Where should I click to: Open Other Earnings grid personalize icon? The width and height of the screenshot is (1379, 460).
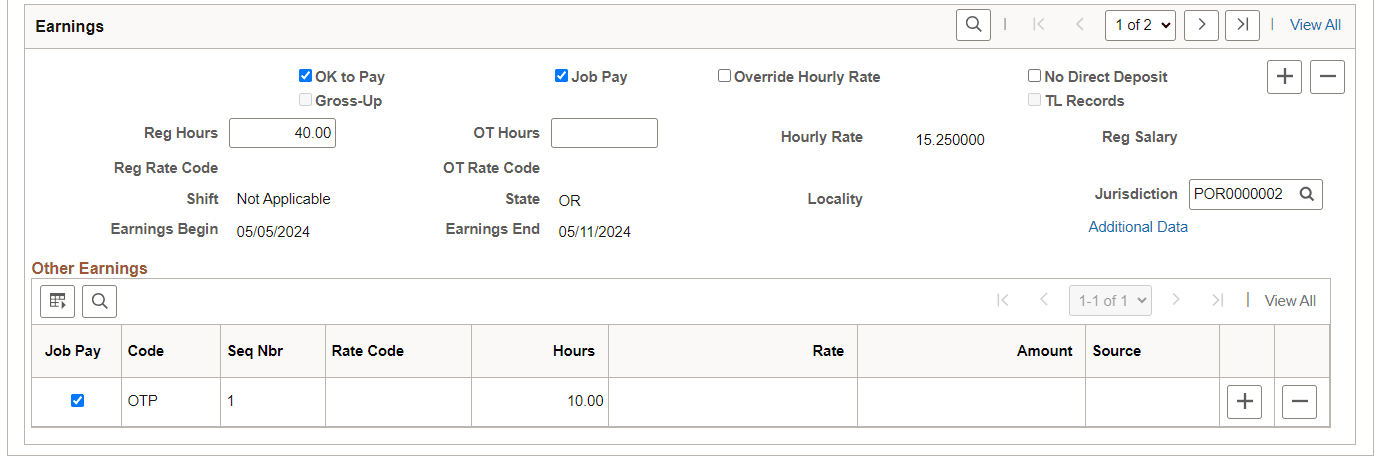58,300
